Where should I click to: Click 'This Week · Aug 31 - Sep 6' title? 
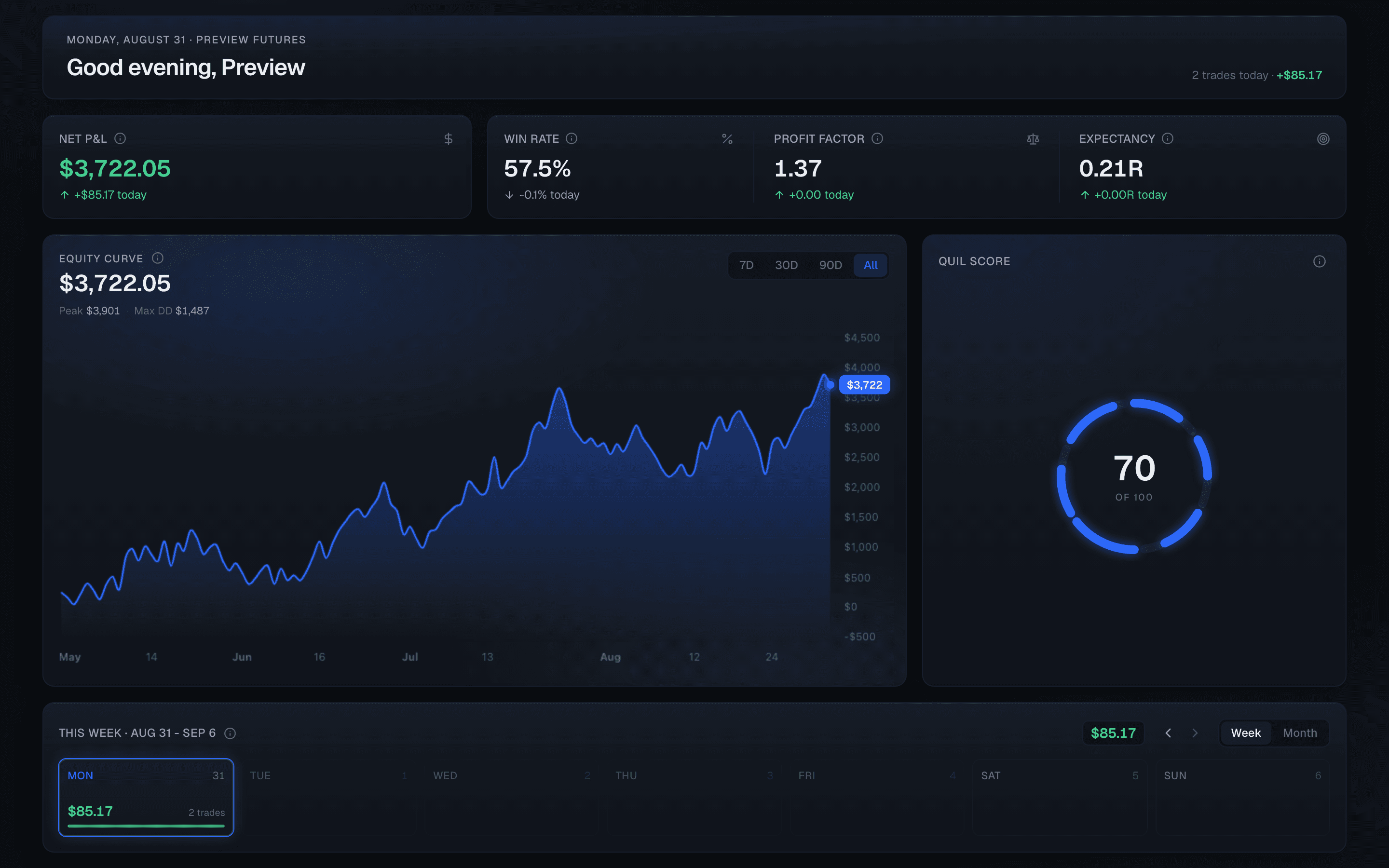(x=137, y=733)
